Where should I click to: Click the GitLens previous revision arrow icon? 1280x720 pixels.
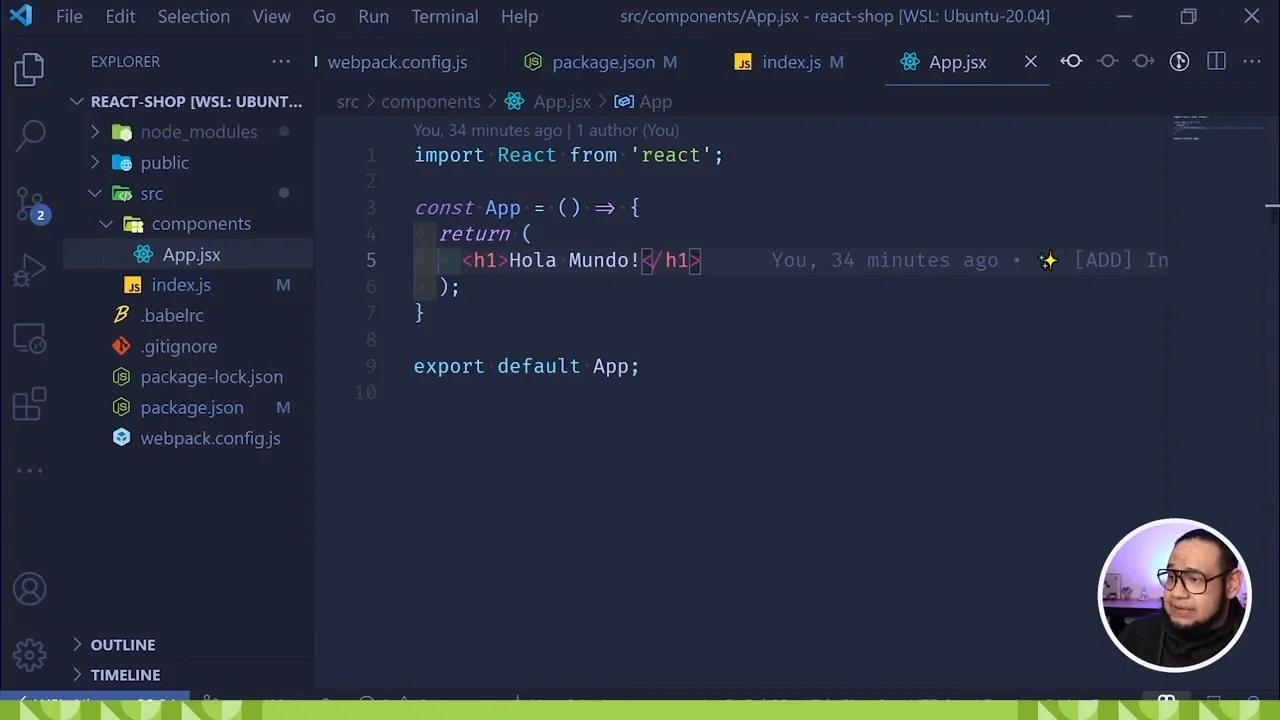point(1071,61)
